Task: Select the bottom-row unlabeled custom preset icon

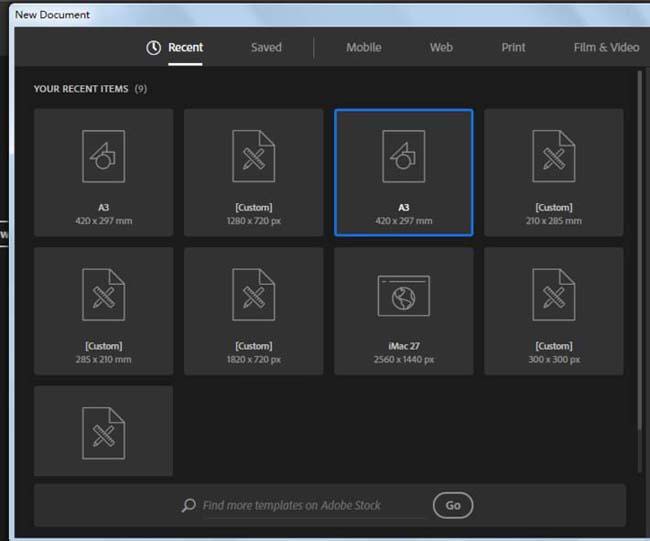Action: (104, 433)
